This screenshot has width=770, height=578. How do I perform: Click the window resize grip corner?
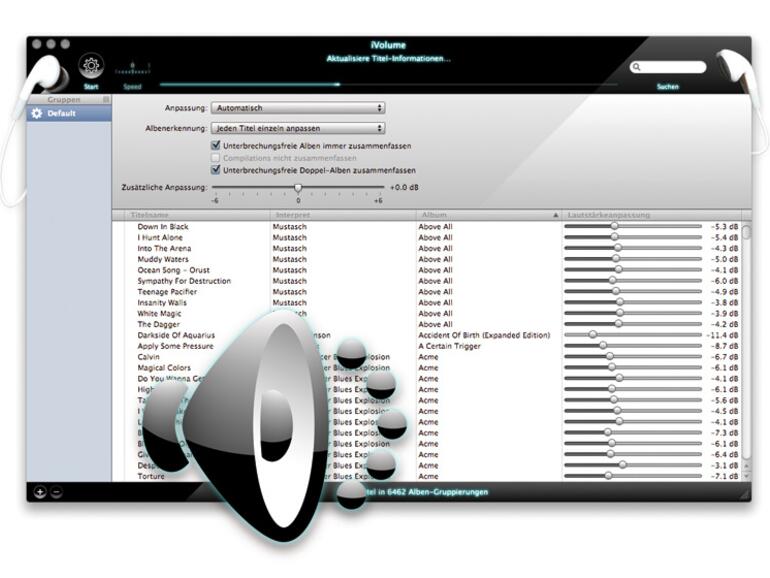pyautogui.click(x=745, y=494)
